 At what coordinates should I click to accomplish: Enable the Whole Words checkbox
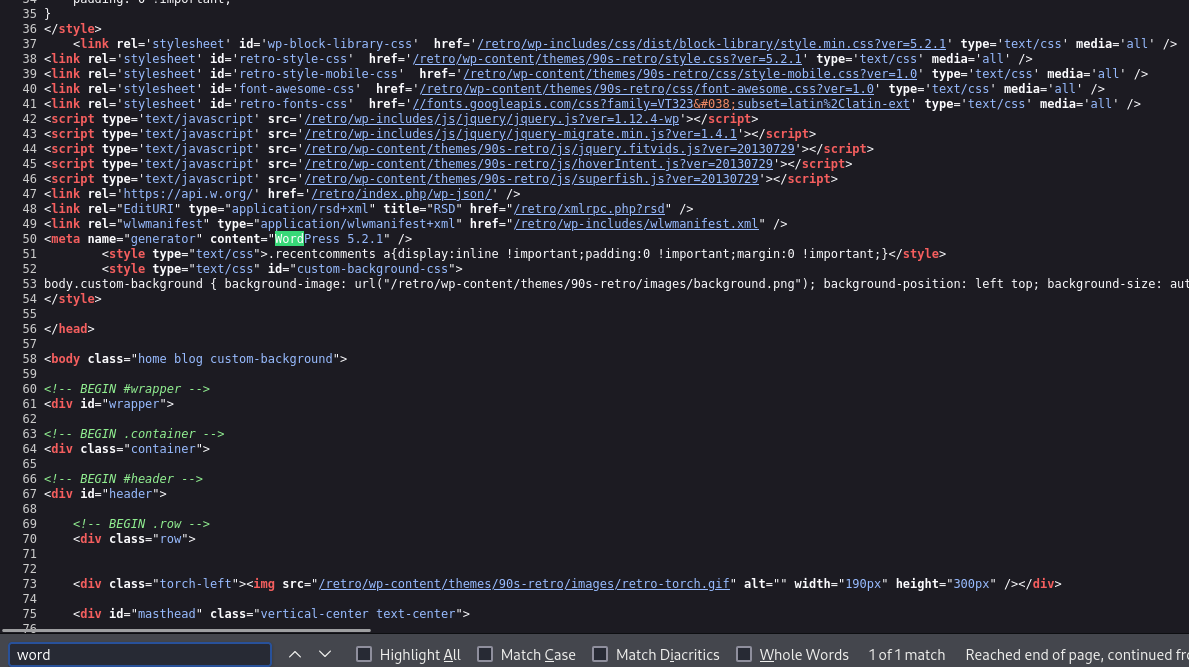[x=744, y=654]
